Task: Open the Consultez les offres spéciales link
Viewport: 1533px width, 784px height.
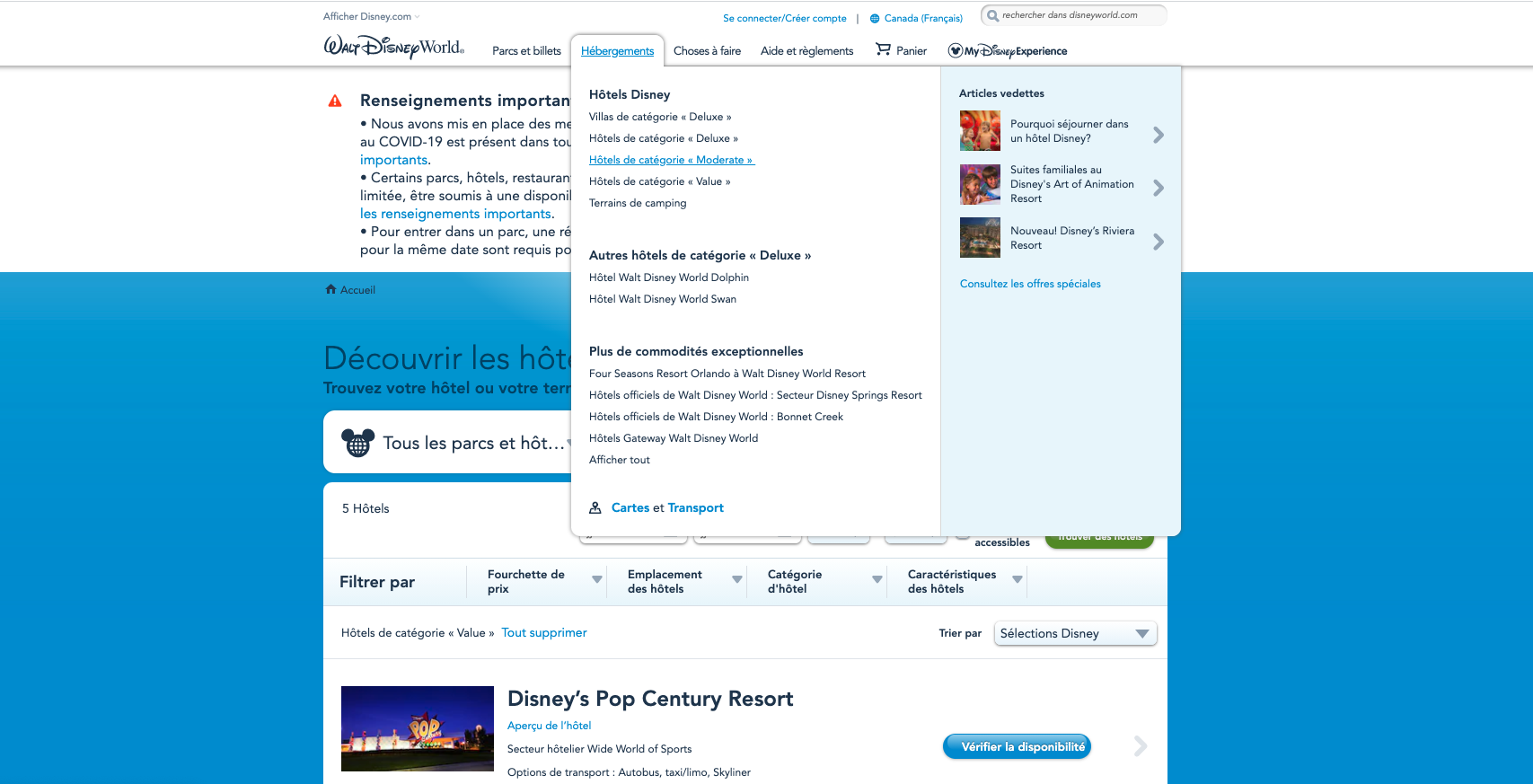Action: point(1030,284)
